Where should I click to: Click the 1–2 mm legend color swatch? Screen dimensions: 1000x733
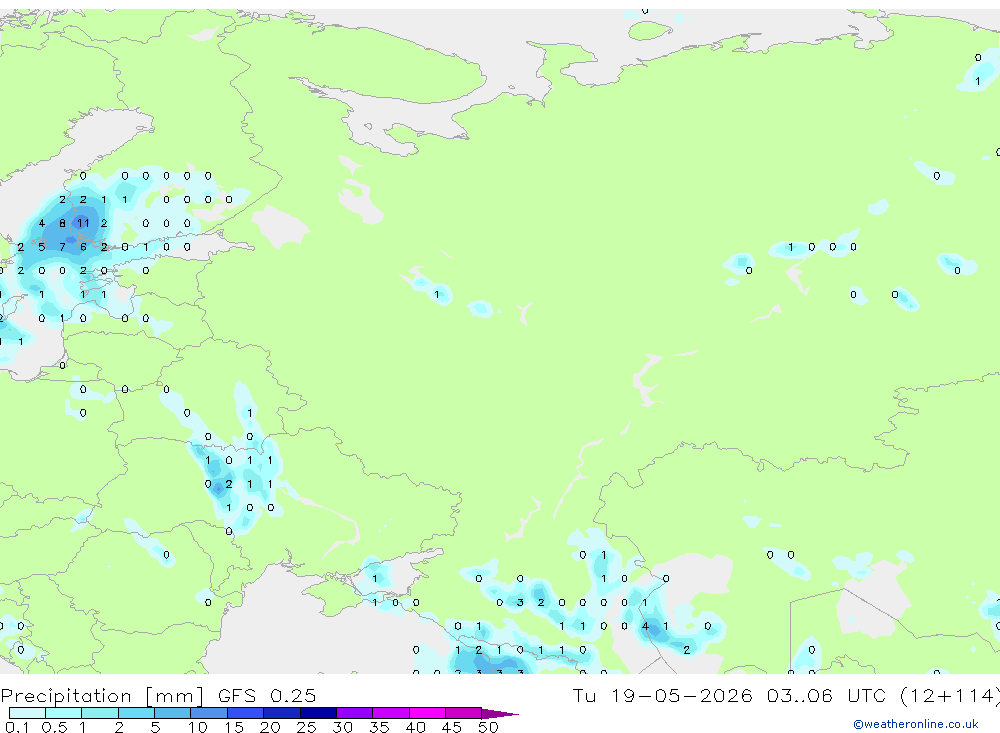100,713
